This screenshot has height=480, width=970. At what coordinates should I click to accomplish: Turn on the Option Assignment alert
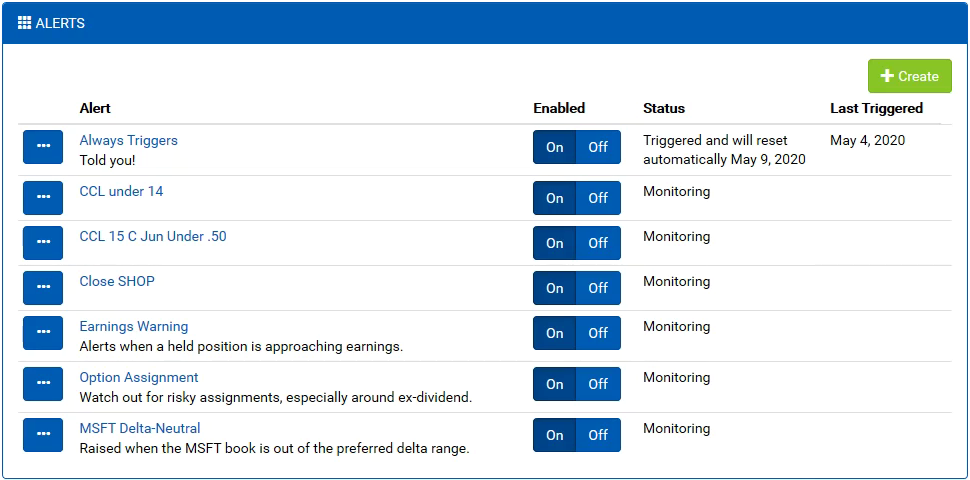[x=555, y=384]
